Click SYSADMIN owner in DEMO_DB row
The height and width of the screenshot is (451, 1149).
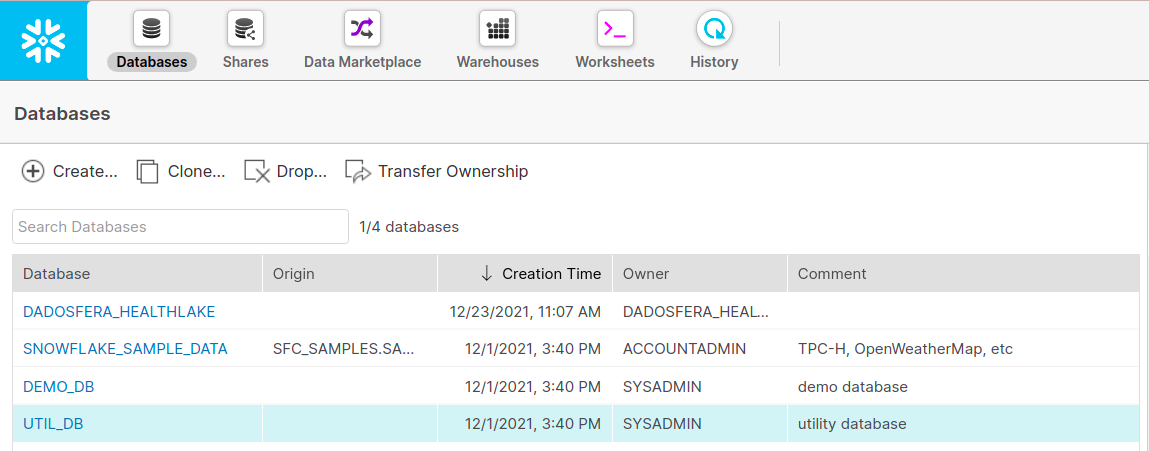(x=662, y=386)
